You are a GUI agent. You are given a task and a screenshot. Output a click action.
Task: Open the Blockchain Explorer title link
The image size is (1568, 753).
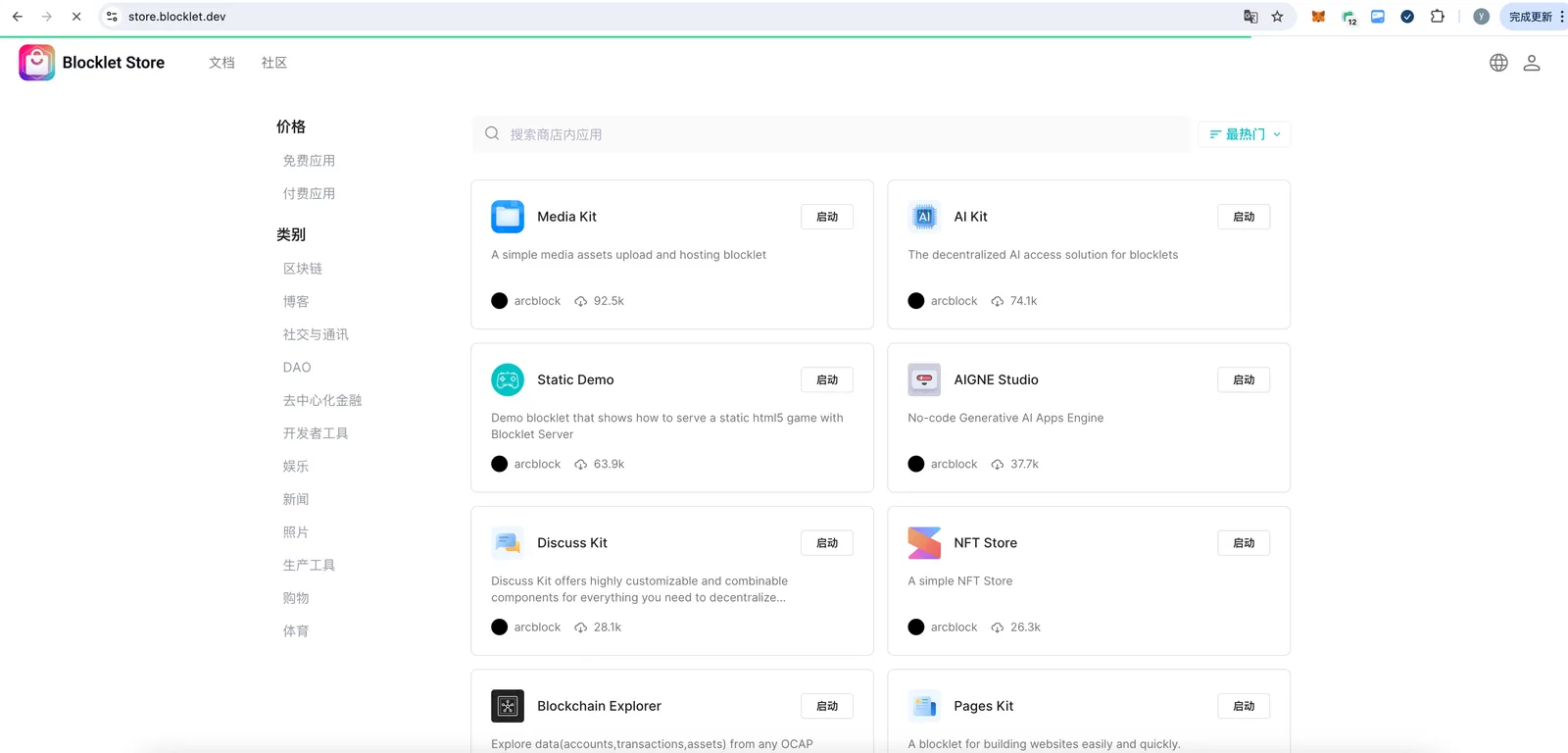[599, 706]
